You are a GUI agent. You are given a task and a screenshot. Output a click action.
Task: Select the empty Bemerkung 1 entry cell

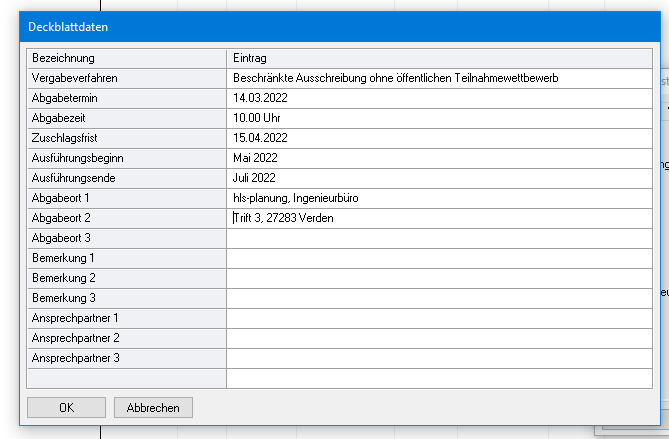coord(438,258)
